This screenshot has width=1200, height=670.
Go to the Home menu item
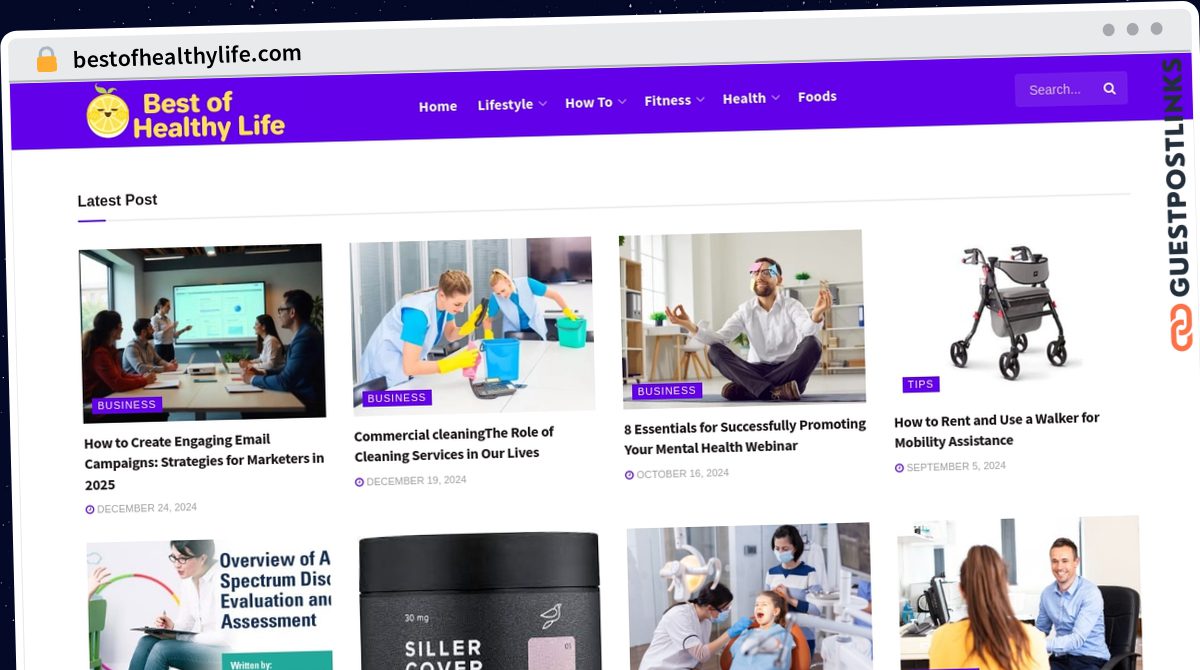(x=438, y=106)
